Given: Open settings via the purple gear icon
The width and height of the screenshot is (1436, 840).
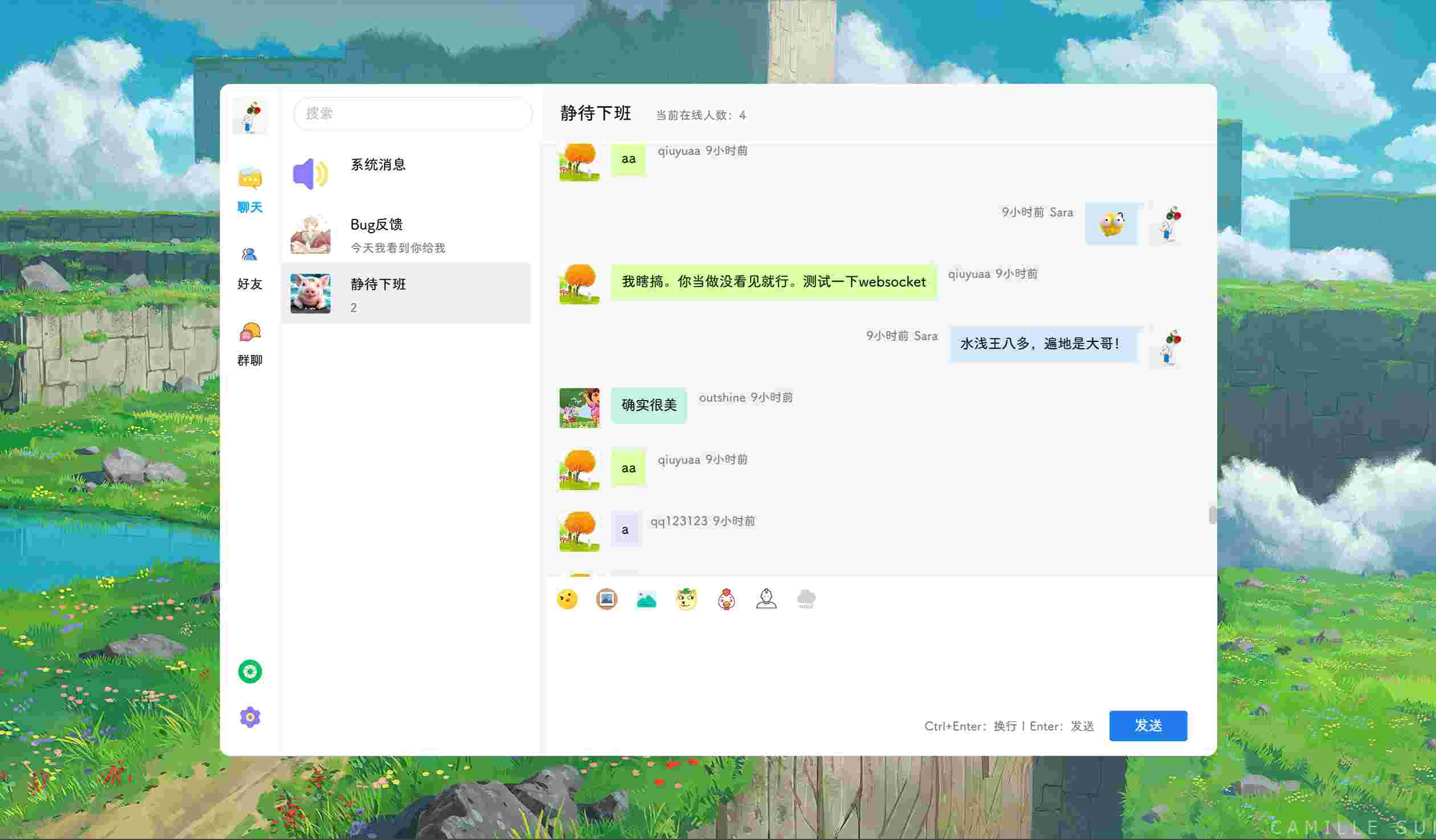Looking at the screenshot, I should (x=250, y=716).
